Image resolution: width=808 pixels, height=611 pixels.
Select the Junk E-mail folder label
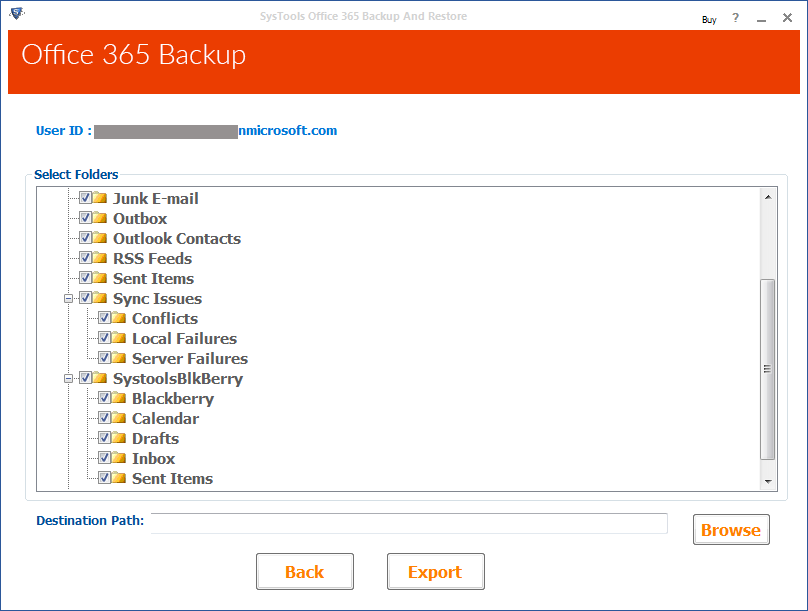[x=156, y=199]
